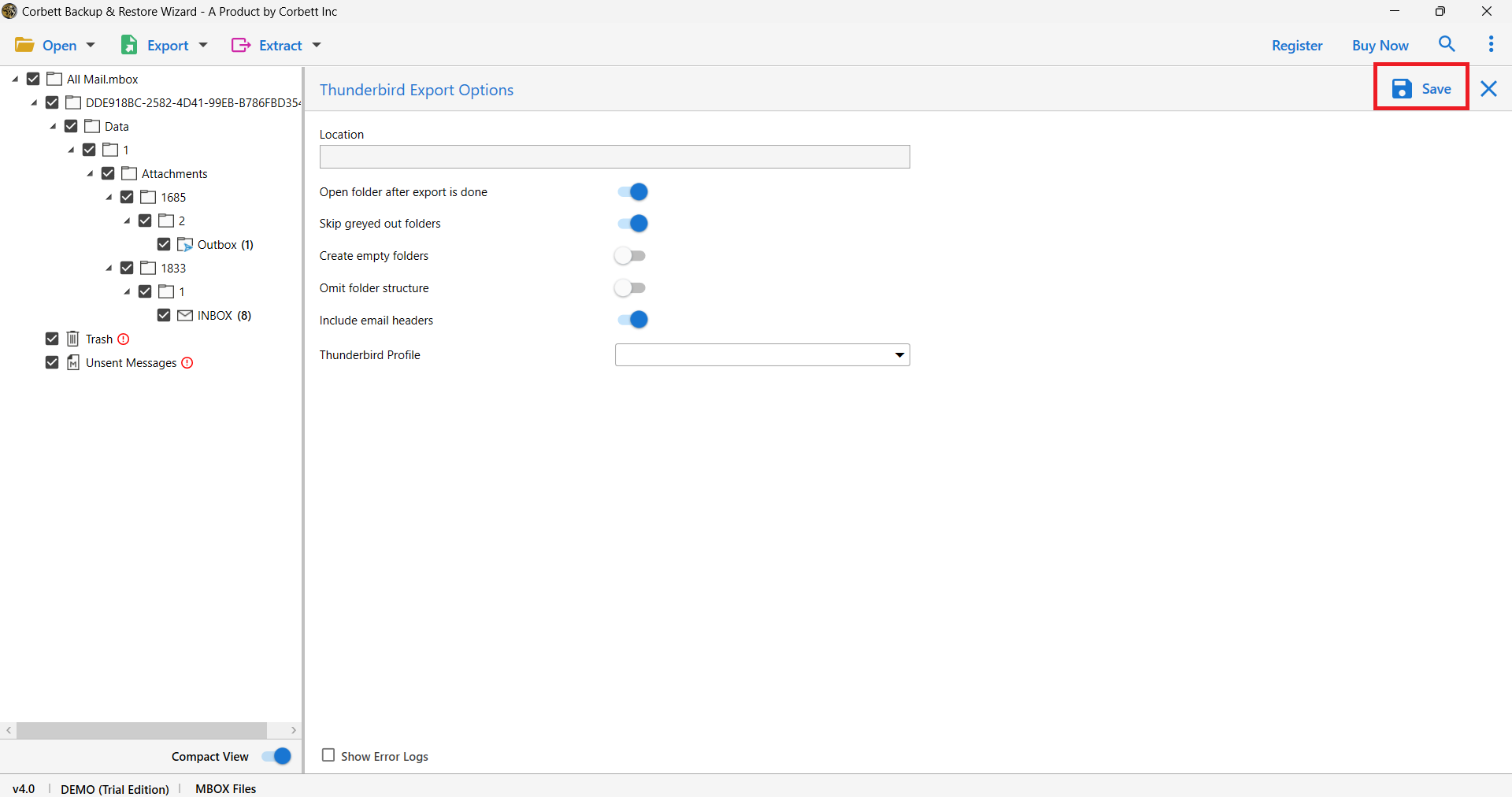
Task: Click the Register link
Action: click(1297, 46)
